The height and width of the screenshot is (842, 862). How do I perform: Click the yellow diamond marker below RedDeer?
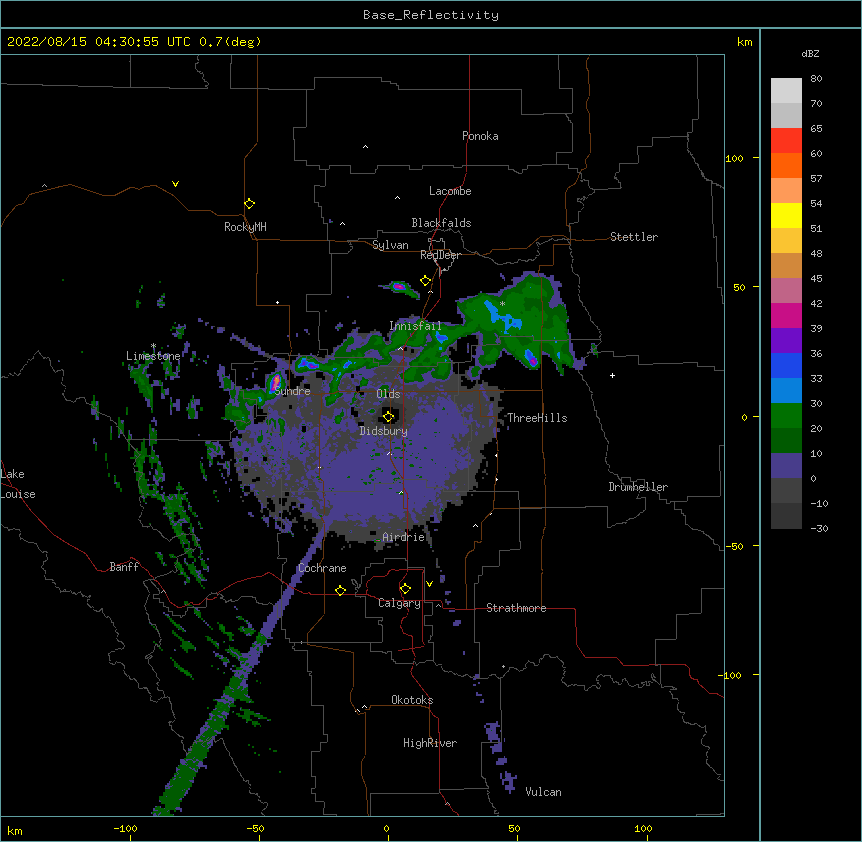(x=425, y=281)
